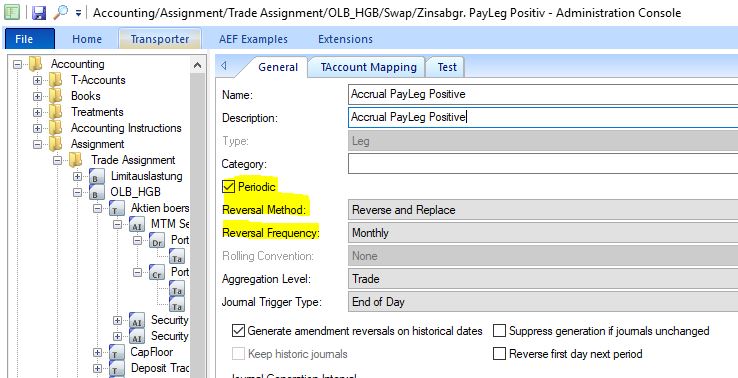This screenshot has width=738, height=378.
Task: Select the General tab
Action: [278, 67]
